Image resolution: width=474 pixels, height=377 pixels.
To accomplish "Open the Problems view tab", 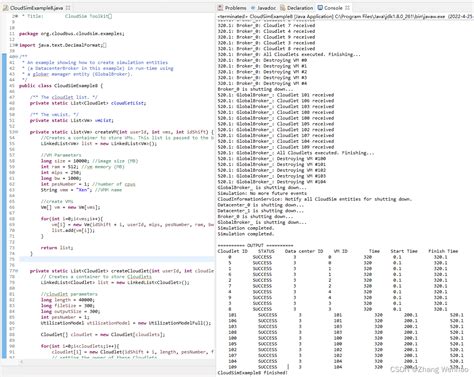I will [232, 8].
